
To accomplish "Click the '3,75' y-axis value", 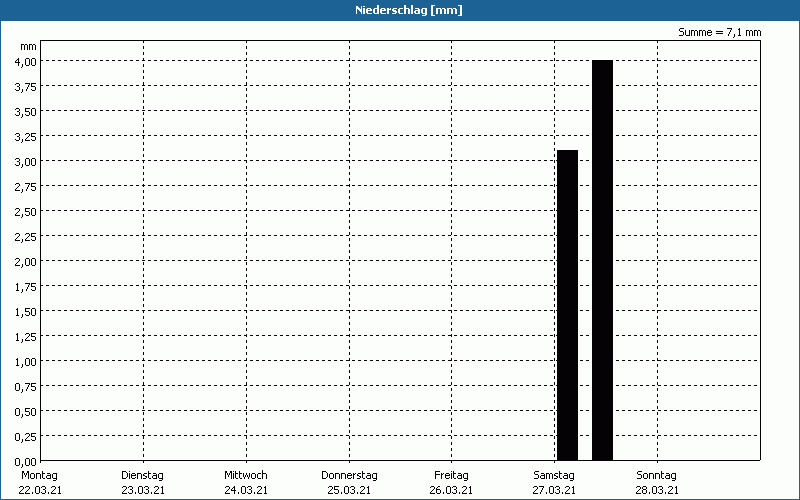I will click(x=26, y=87).
